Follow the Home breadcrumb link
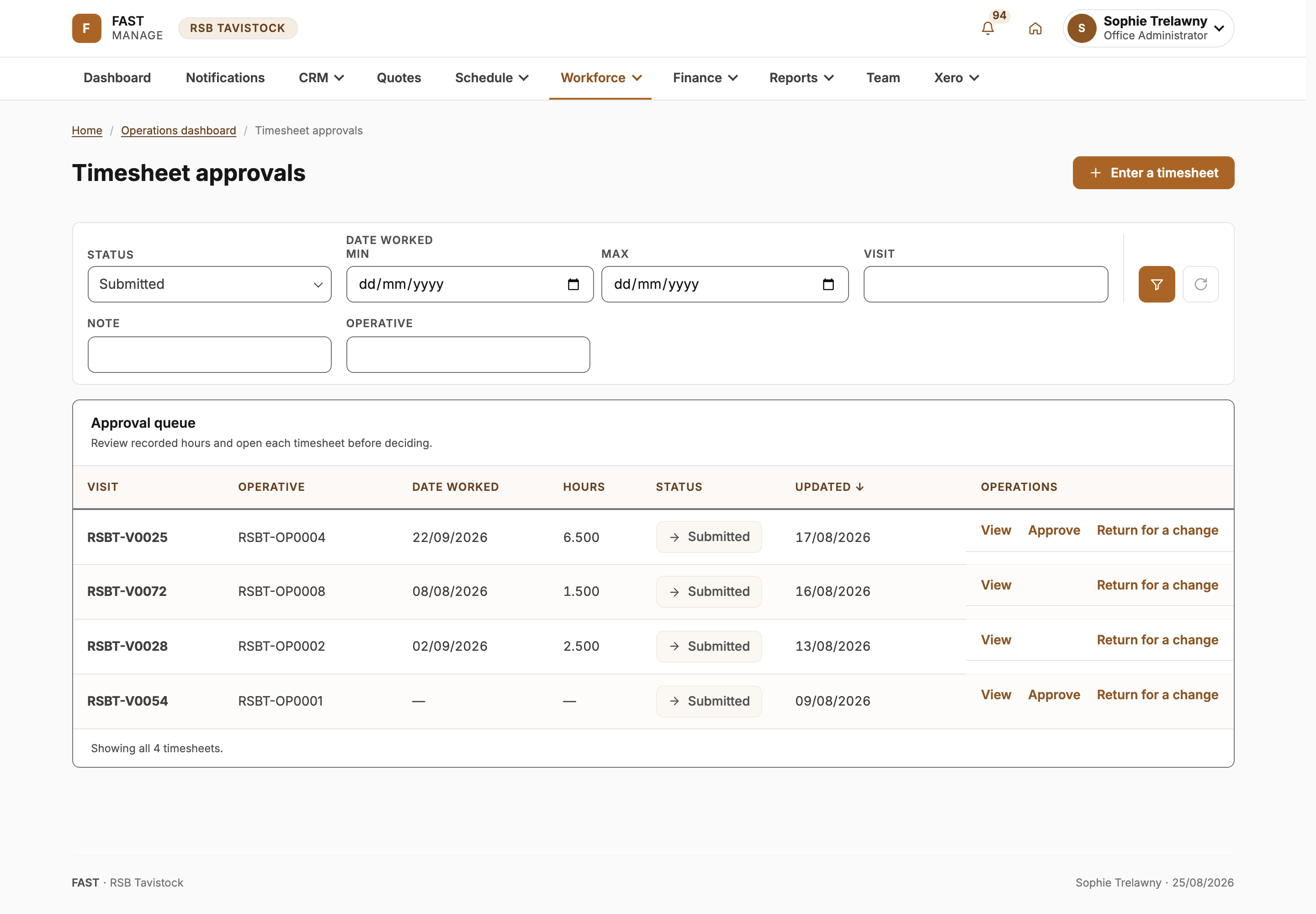 tap(87, 131)
